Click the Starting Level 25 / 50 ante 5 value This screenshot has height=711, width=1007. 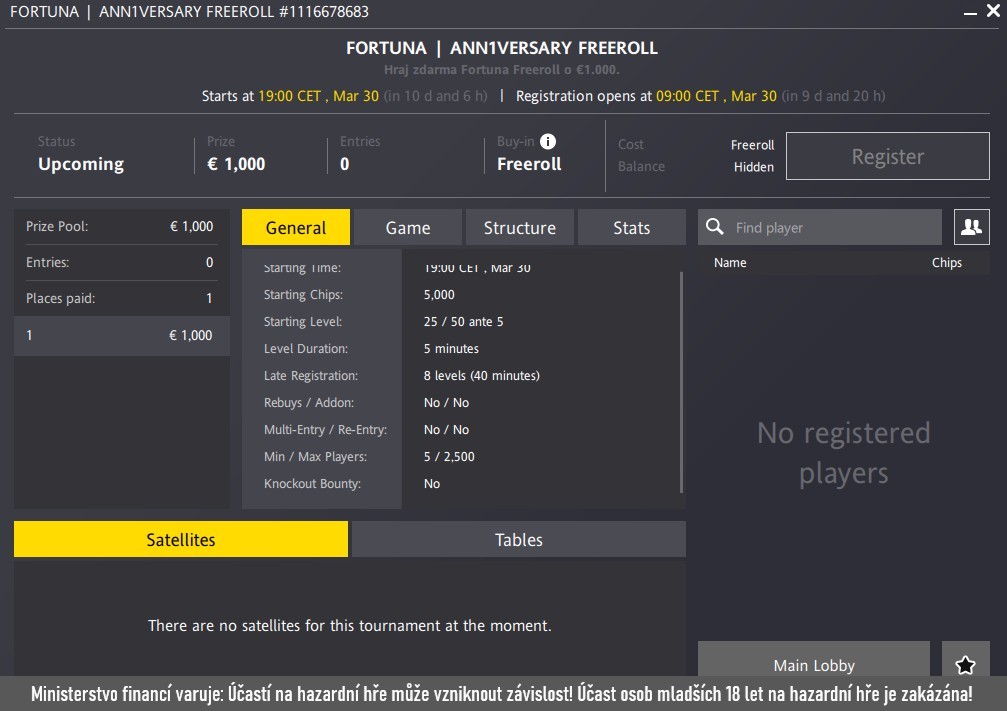click(464, 322)
